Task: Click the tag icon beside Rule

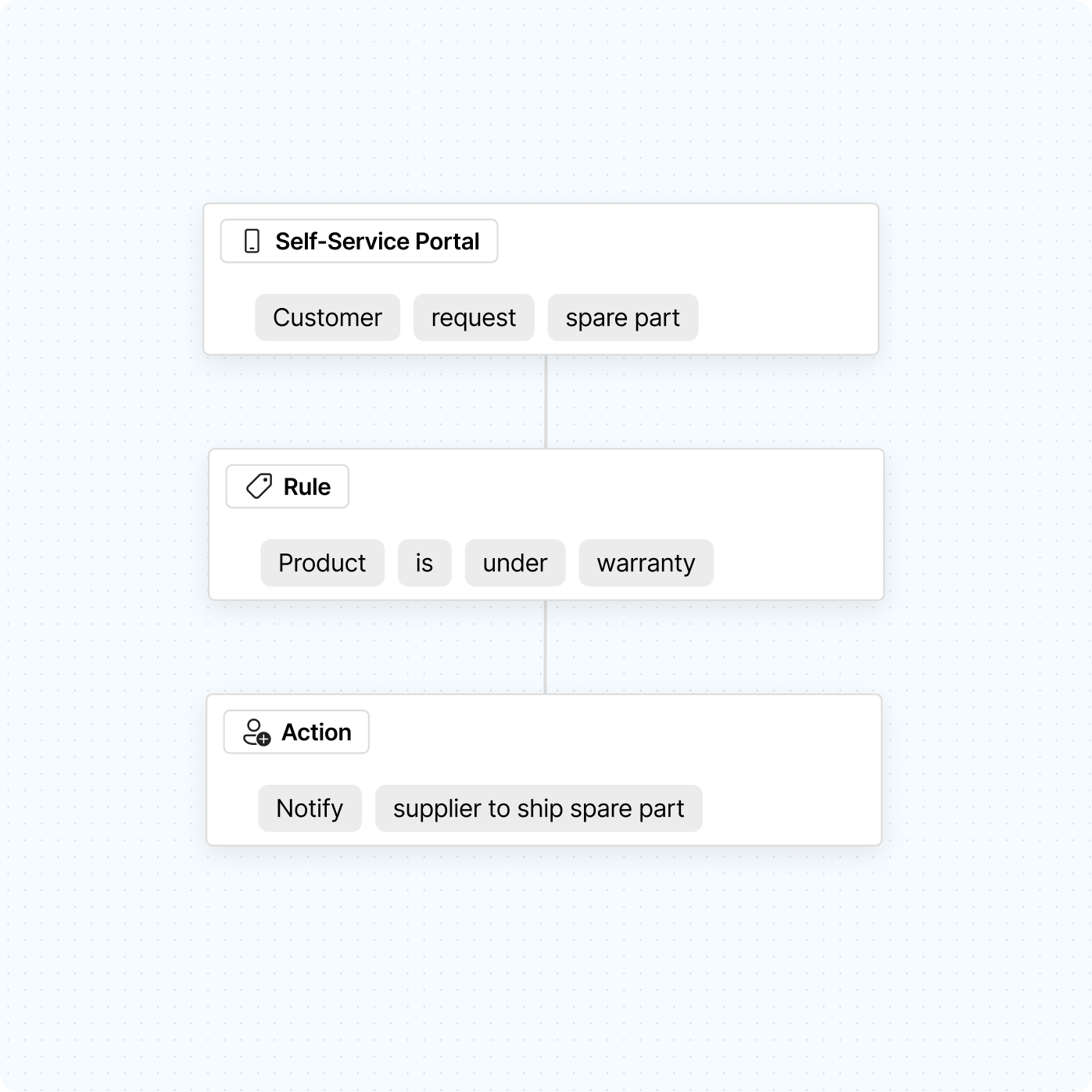Action: pos(259,486)
